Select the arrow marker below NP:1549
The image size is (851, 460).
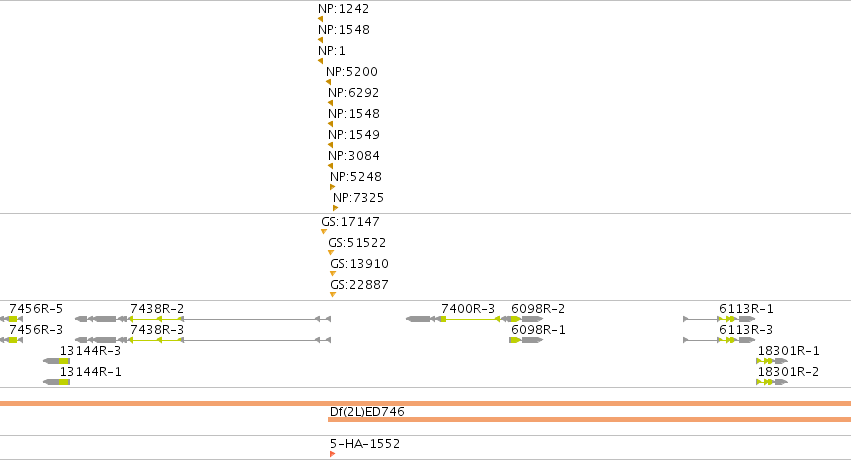coord(330,145)
